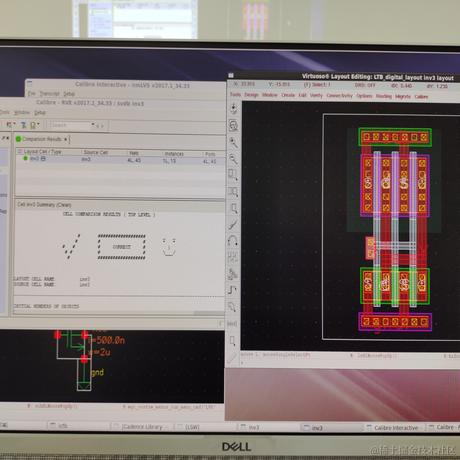Open Transcript menu in Calibre Interactive
Image resolution: width=460 pixels, height=460 pixels.
pyautogui.click(x=49, y=94)
